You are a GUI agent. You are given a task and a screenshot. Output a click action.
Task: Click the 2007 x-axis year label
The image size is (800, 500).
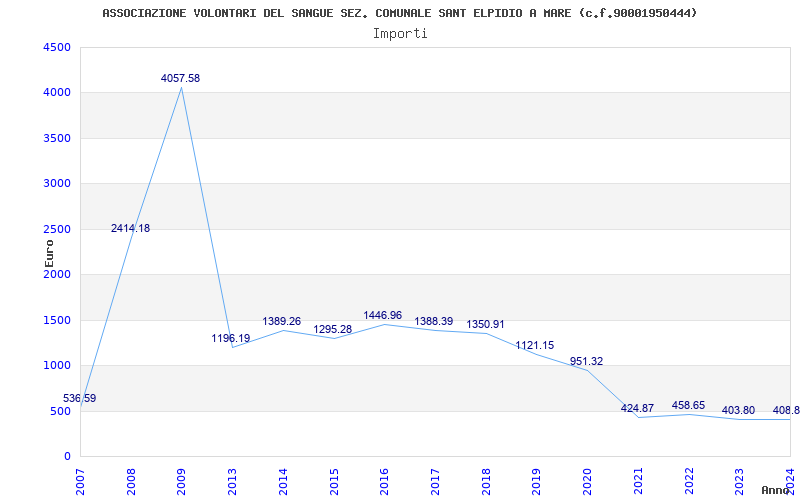click(80, 482)
